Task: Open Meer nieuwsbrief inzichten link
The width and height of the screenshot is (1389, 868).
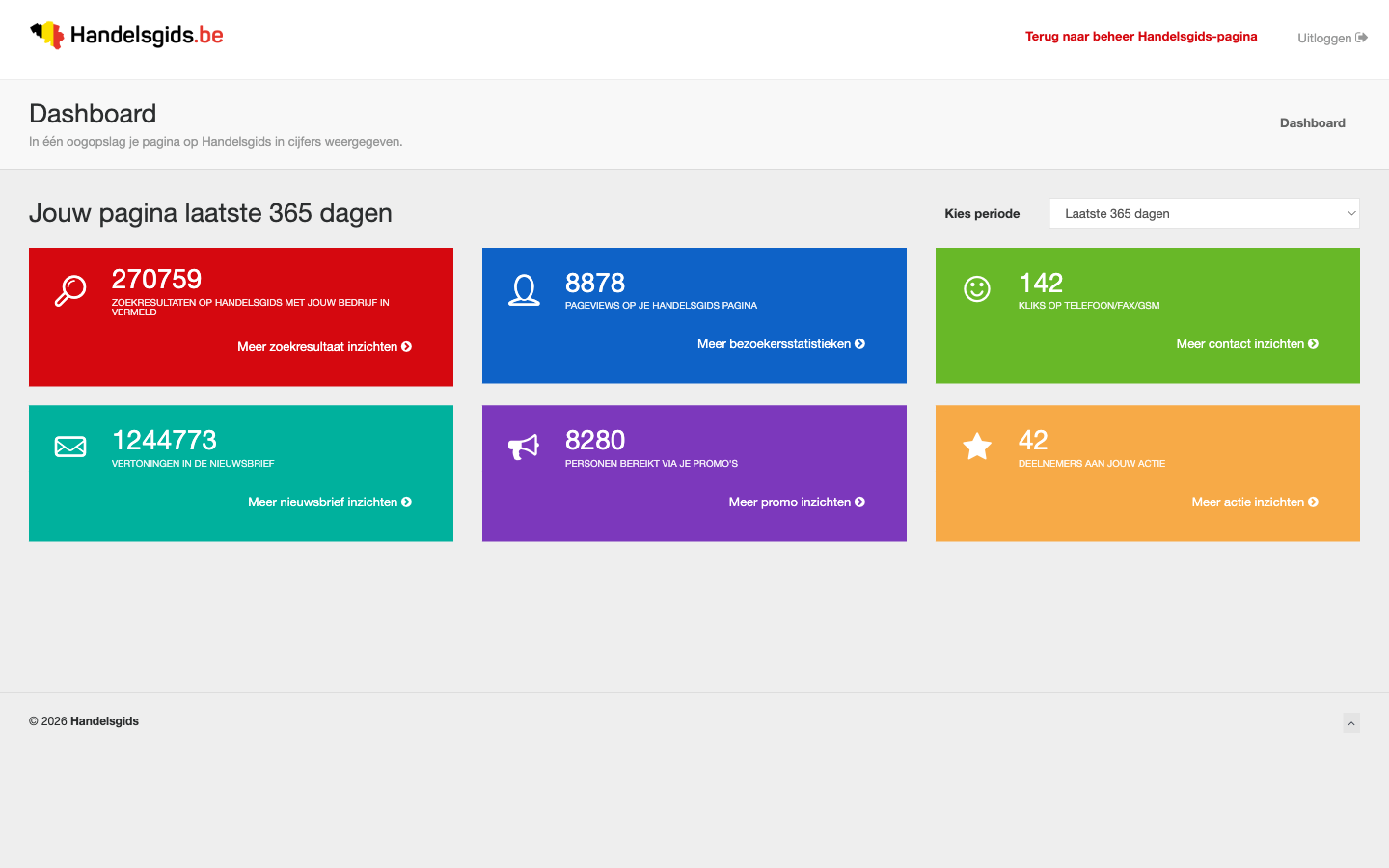Action: click(330, 502)
